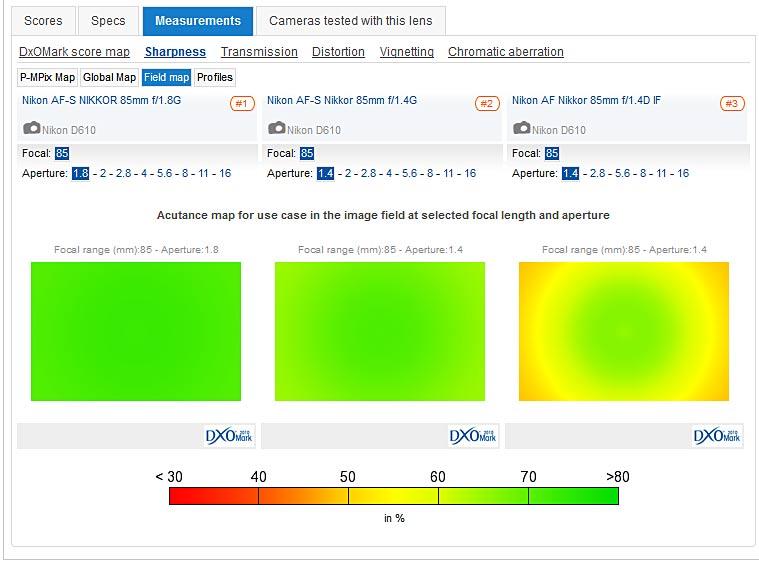Open Nikon AF-S Nikkor 85mm f/1.4G link
Image resolution: width=759 pixels, height=567 pixels.
(342, 100)
